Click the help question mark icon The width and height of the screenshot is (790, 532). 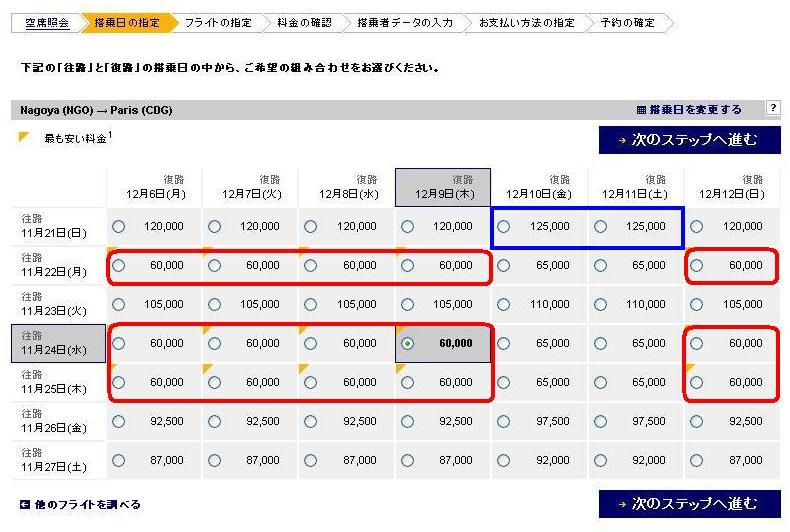(772, 108)
